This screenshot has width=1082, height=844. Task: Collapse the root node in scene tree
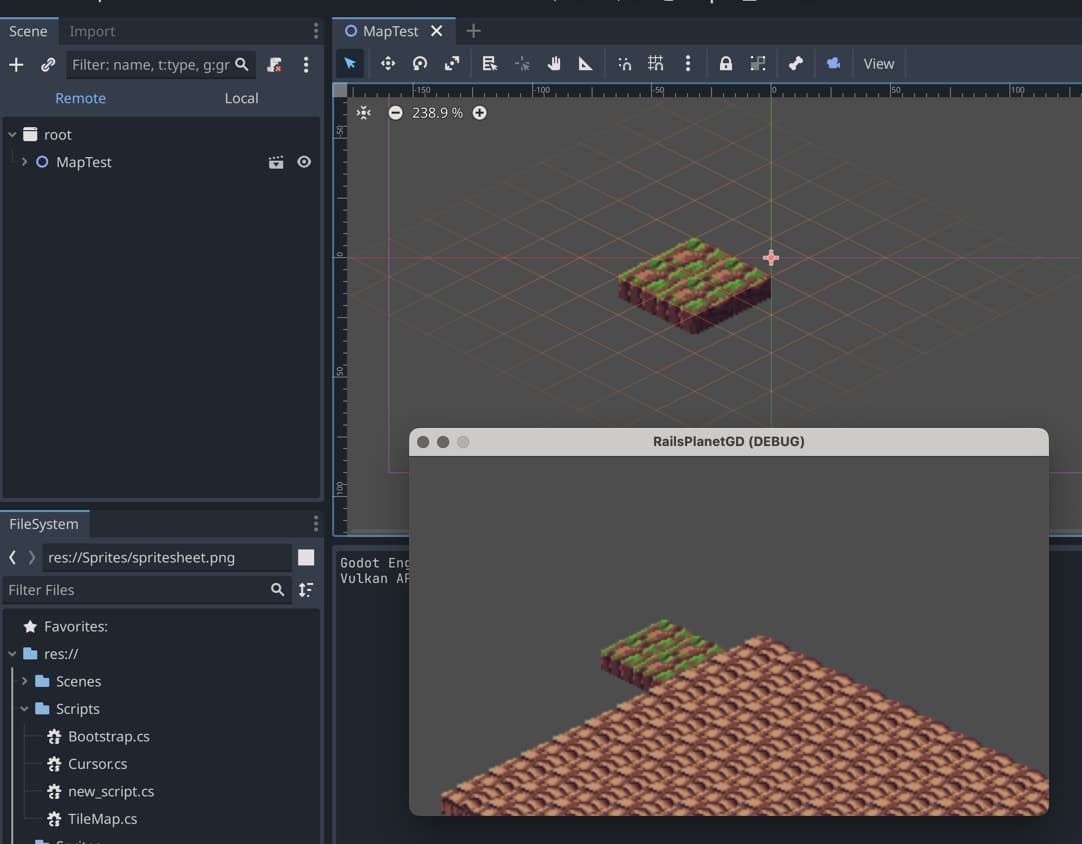pos(12,135)
